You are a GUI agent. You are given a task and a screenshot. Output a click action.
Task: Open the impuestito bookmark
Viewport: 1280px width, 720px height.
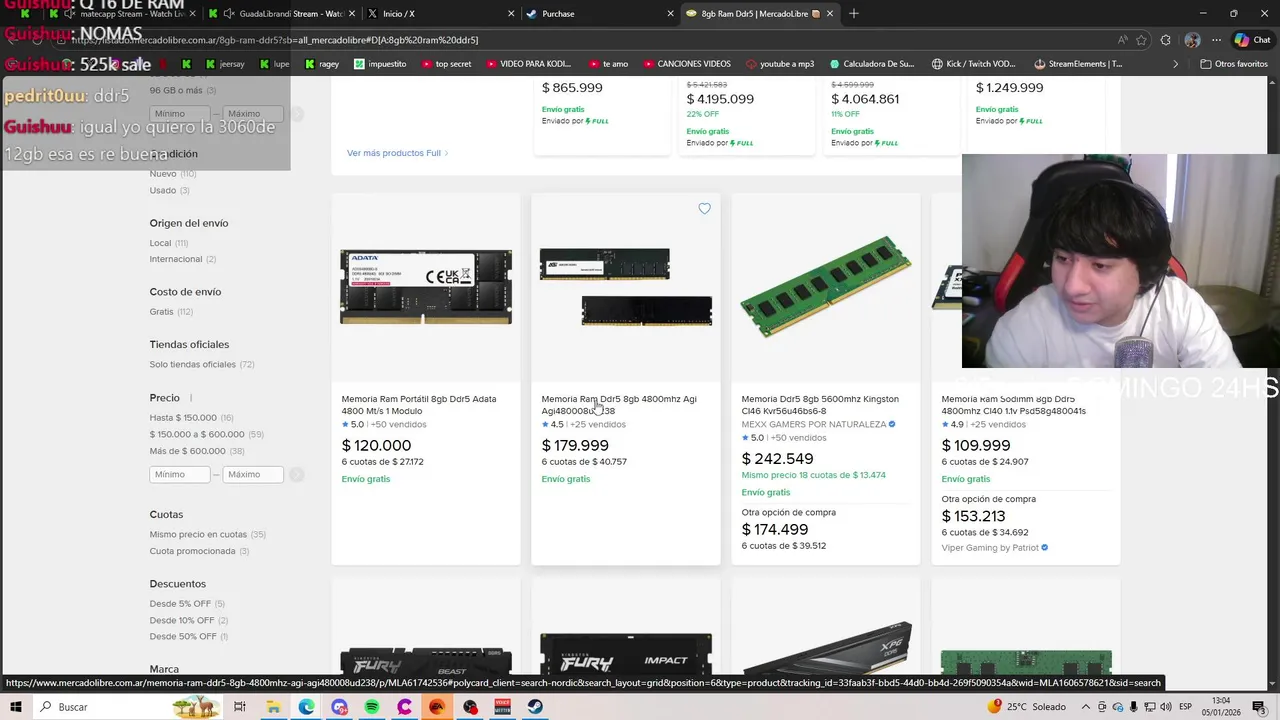380,64
